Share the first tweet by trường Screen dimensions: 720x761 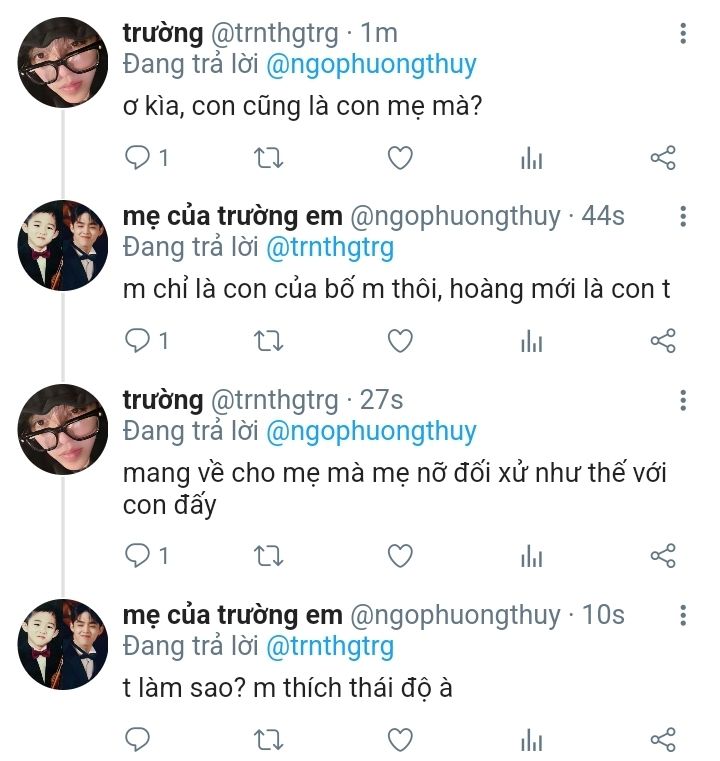pos(663,158)
